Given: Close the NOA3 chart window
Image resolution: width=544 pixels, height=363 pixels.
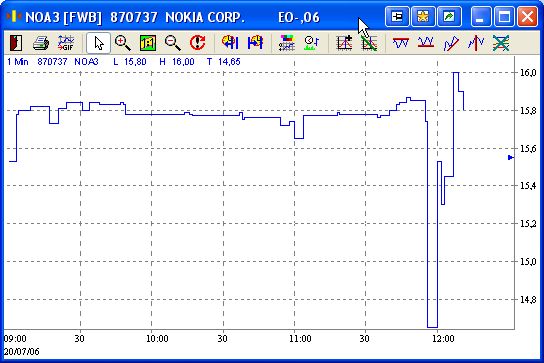Looking at the screenshot, I should (527, 16).
